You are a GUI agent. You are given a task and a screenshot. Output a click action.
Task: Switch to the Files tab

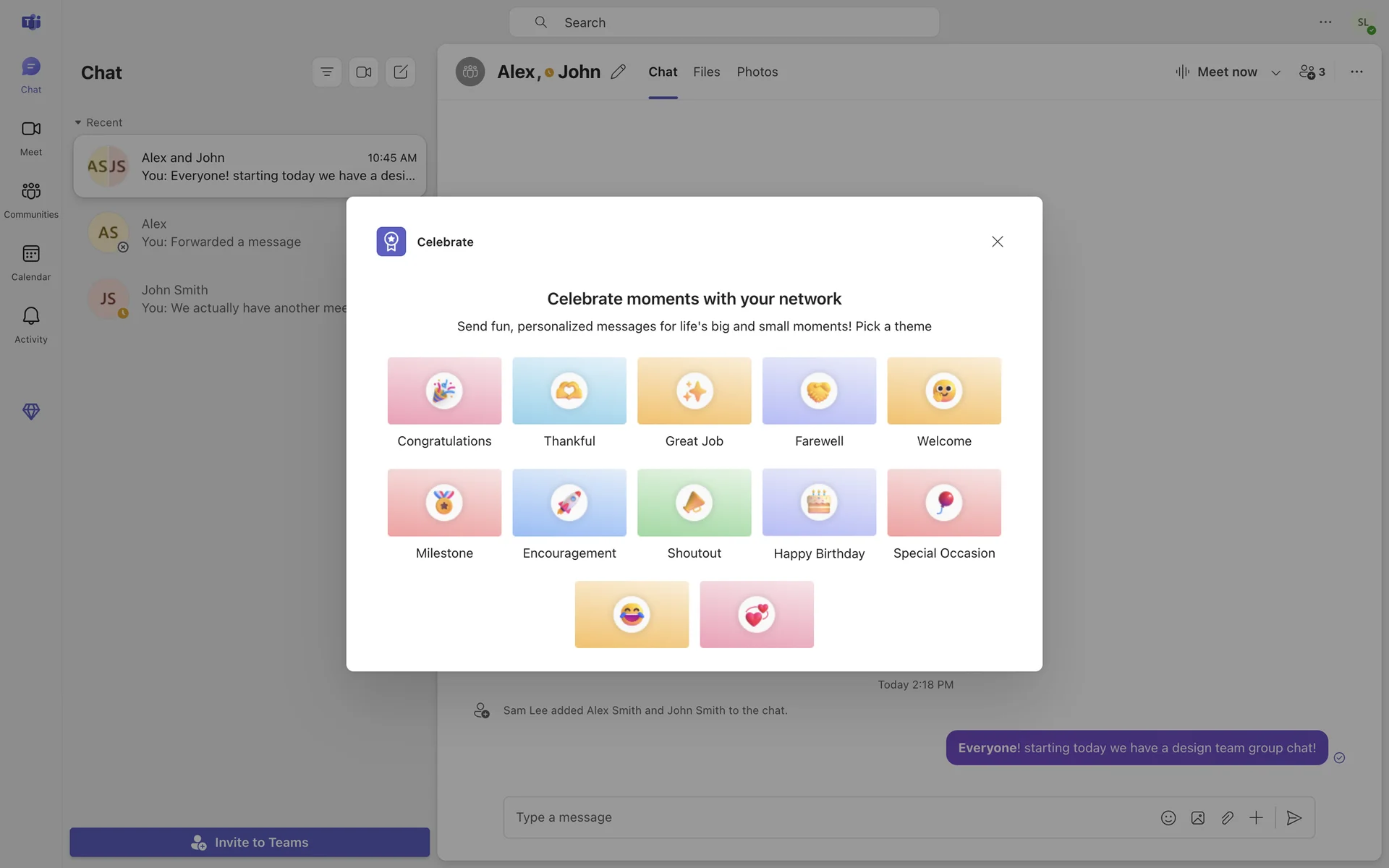coord(706,72)
